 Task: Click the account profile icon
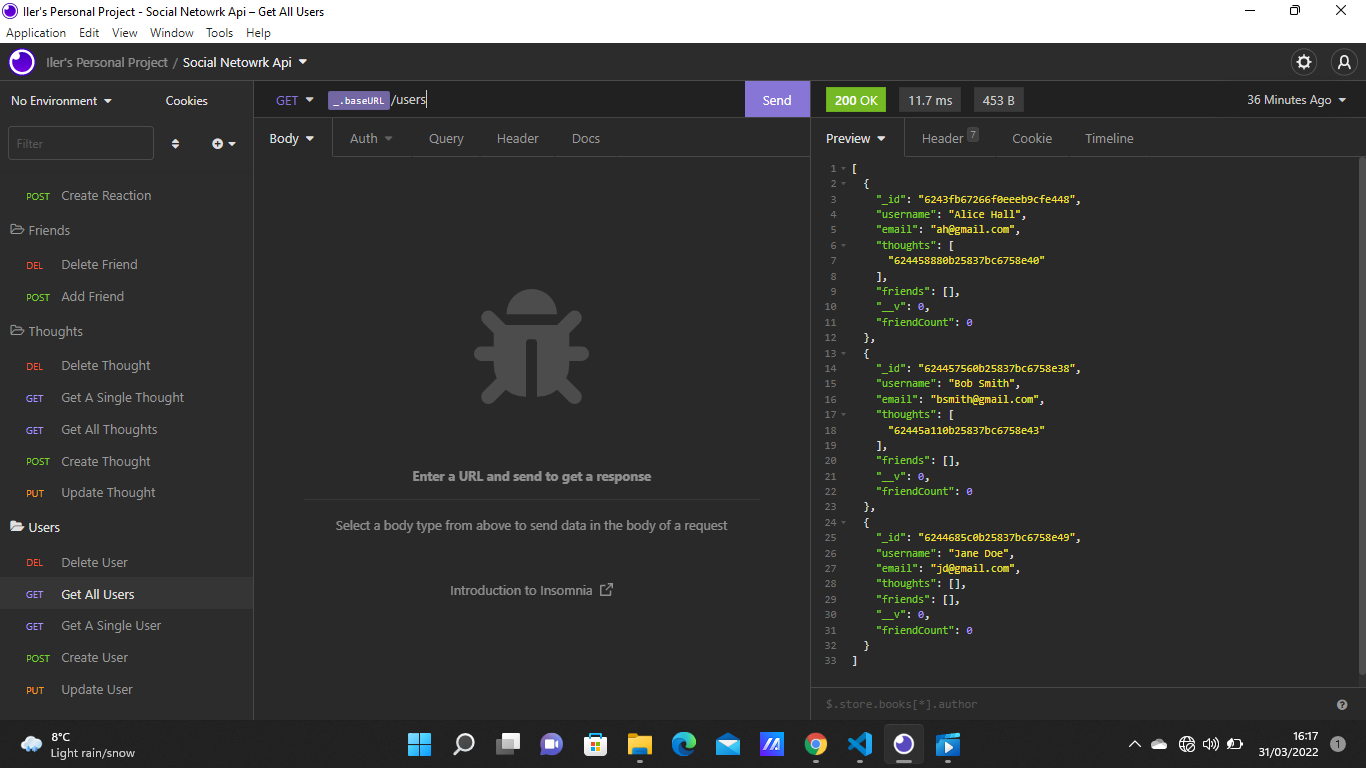coord(1344,62)
